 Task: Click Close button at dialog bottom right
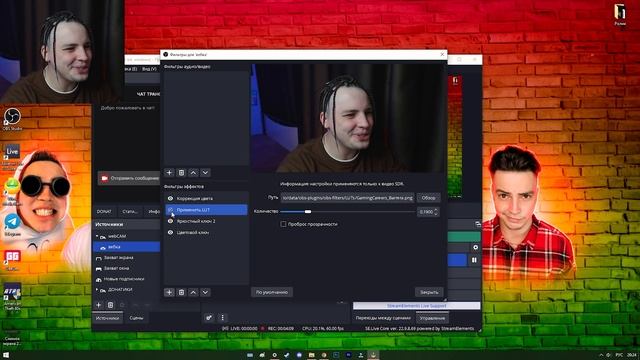click(429, 292)
